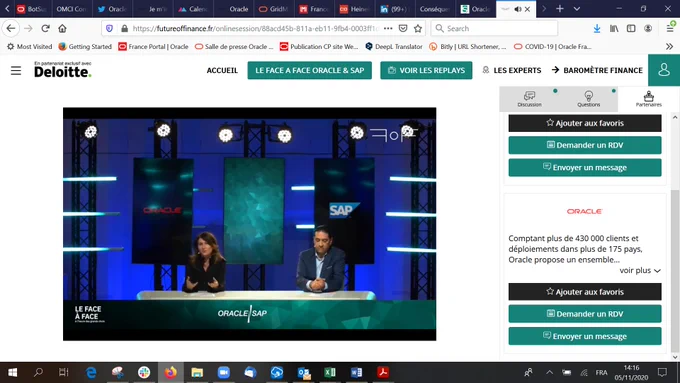Image resolution: width=680 pixels, height=383 pixels.
Task: Reload the current page
Action: (x=46, y=28)
